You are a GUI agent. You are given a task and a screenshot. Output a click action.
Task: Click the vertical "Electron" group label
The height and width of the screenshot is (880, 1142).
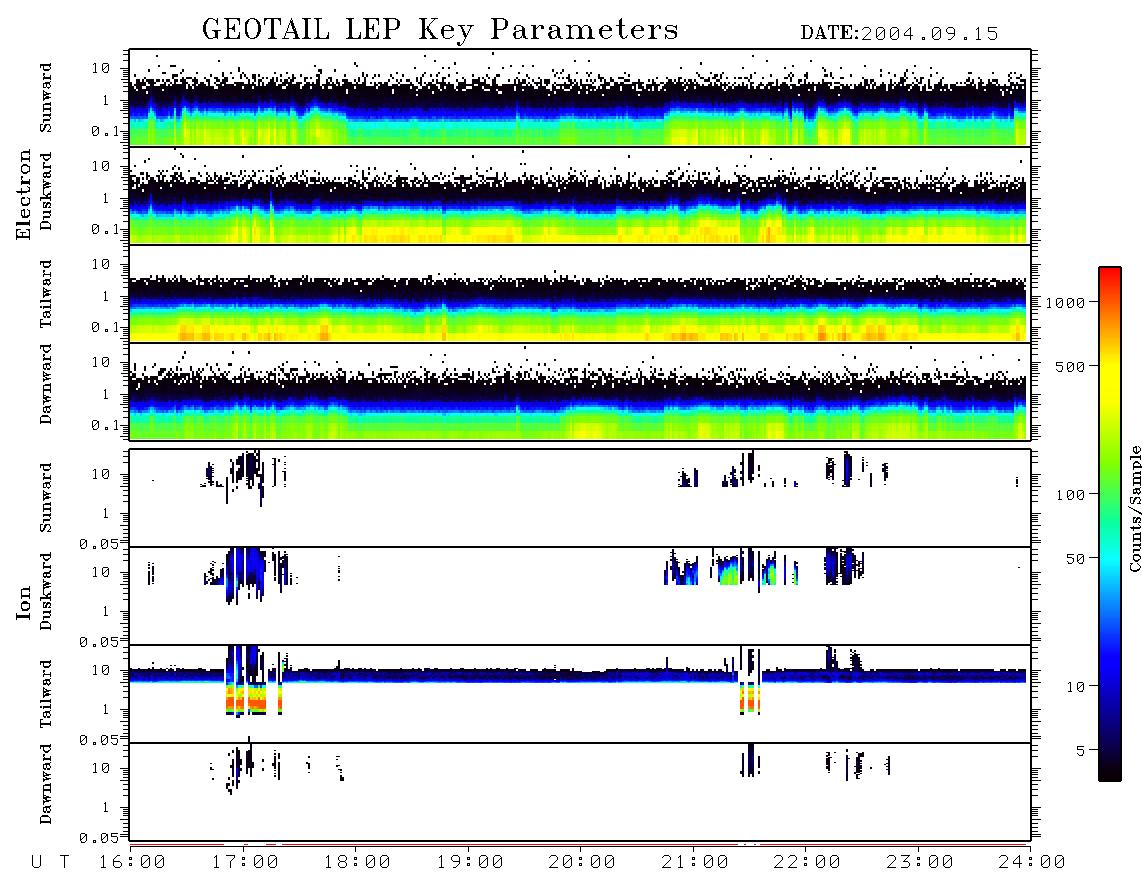click(x=24, y=195)
